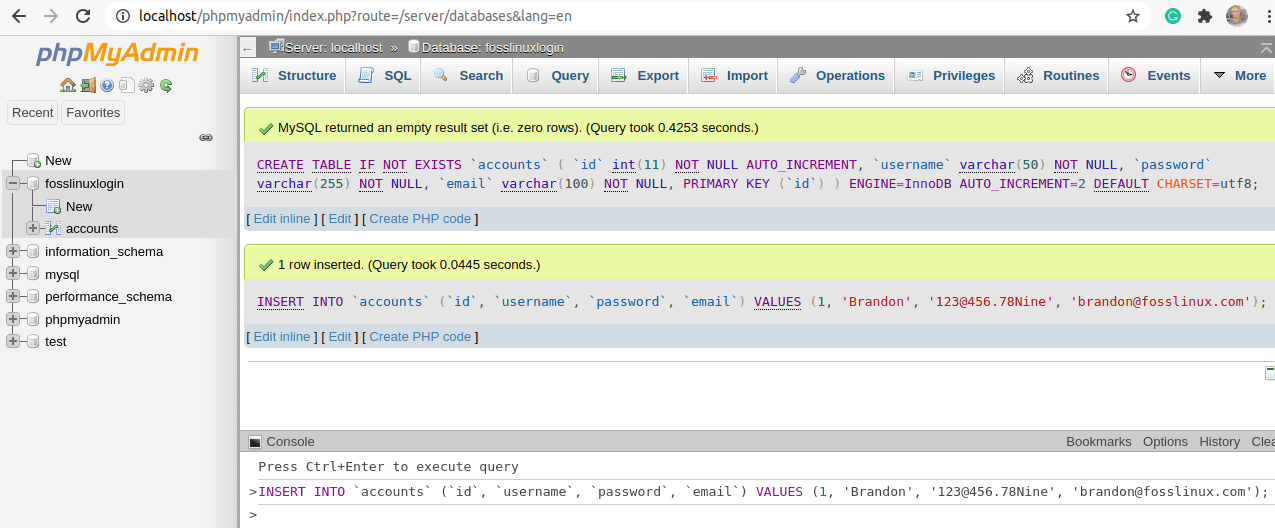The image size is (1275, 528).
Task: Click Edit inline under INSERT query
Action: coord(282,337)
